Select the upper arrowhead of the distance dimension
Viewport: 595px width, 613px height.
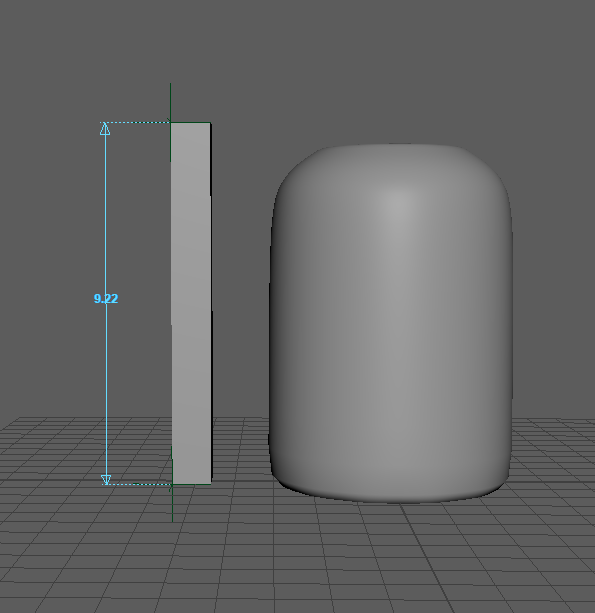[105, 129]
